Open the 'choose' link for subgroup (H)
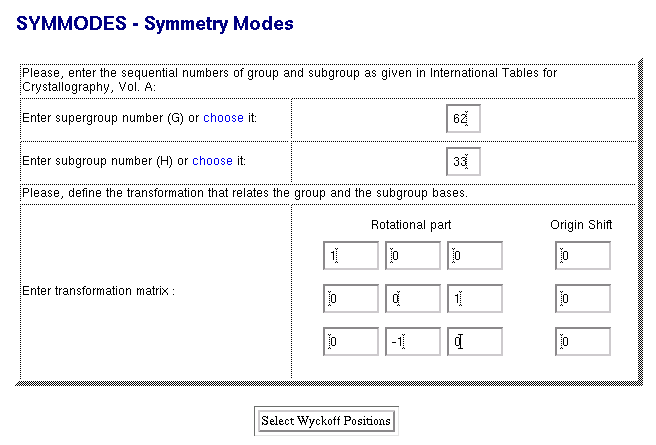Screen dimensions: 656x445 pos(212,160)
